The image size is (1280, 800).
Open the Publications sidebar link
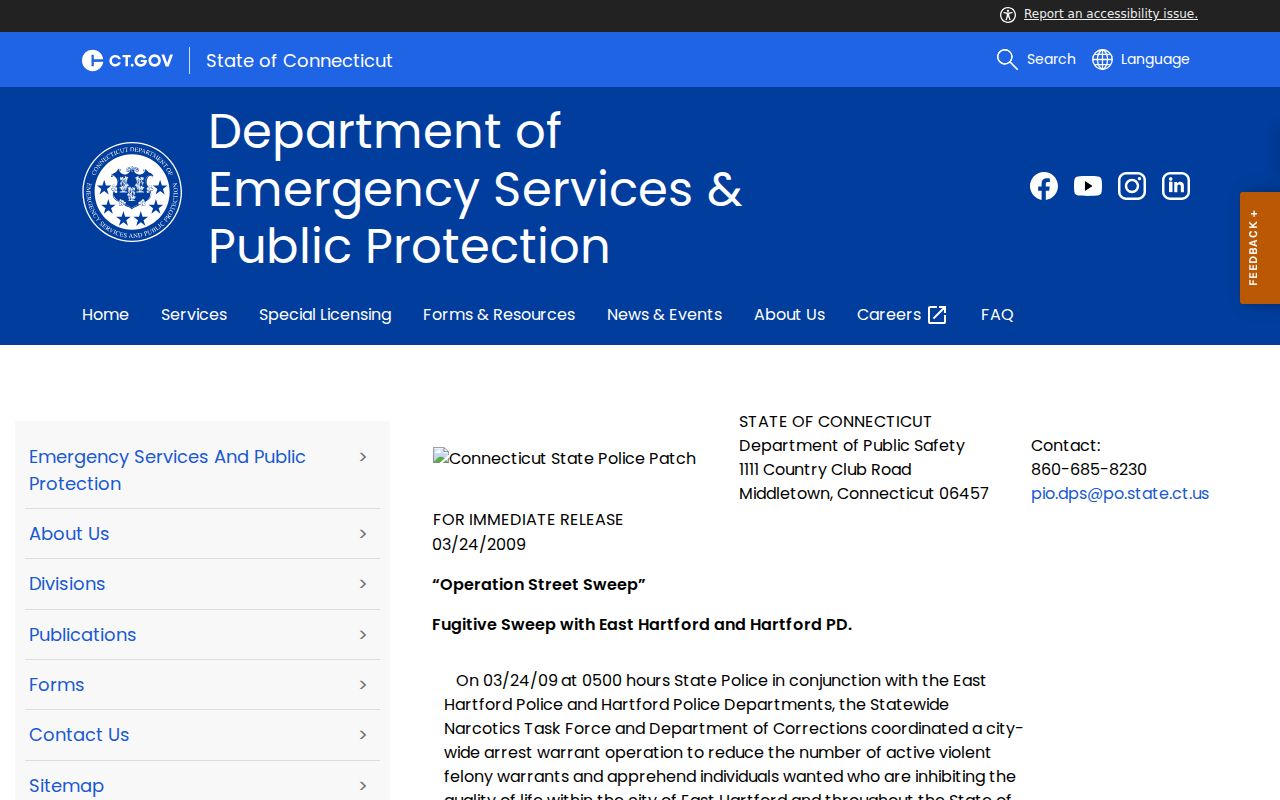(82, 635)
